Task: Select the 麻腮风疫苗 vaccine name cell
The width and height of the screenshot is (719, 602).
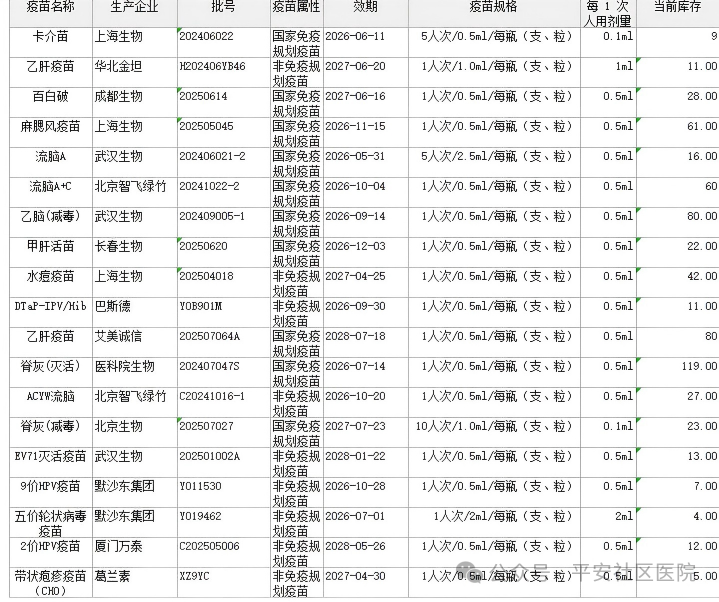Action: [x=50, y=133]
